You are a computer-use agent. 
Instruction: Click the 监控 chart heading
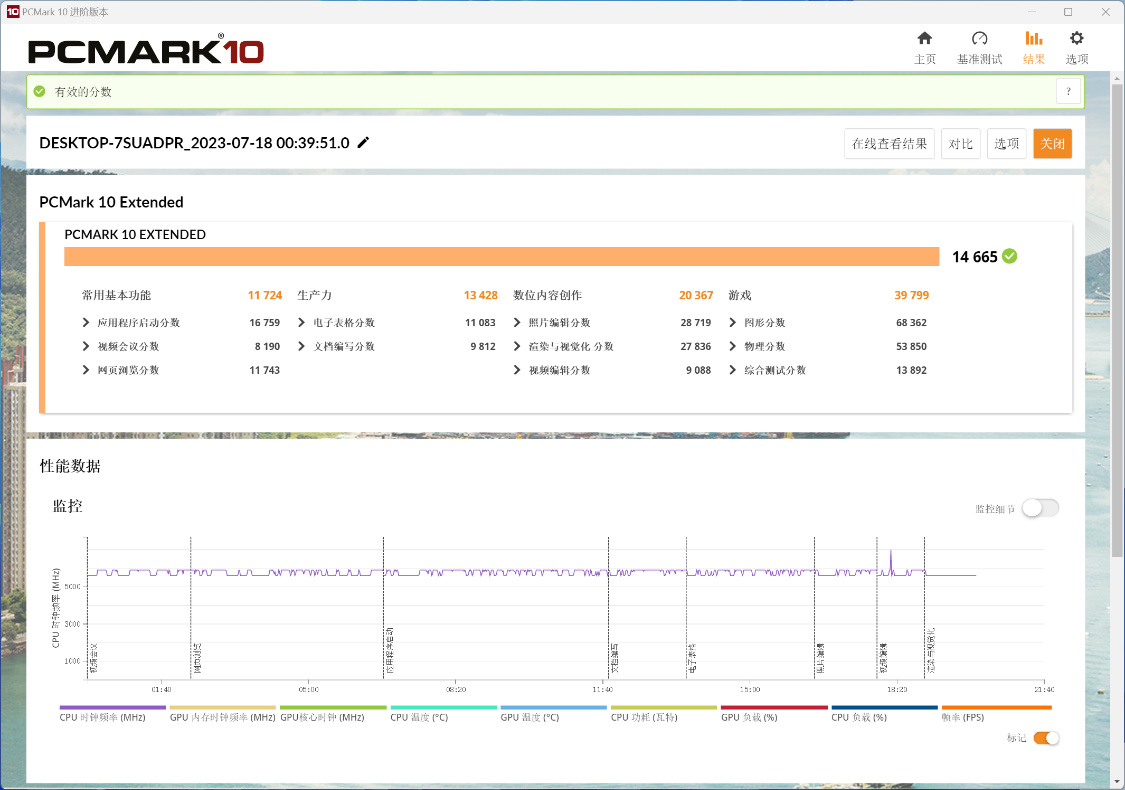click(67, 506)
